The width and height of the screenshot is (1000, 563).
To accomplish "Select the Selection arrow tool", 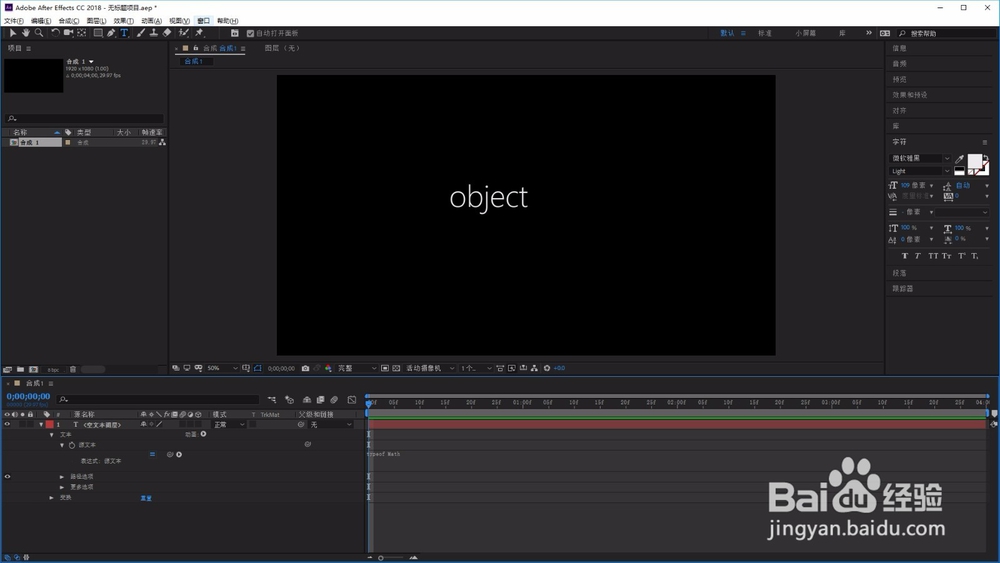I will (x=13, y=33).
